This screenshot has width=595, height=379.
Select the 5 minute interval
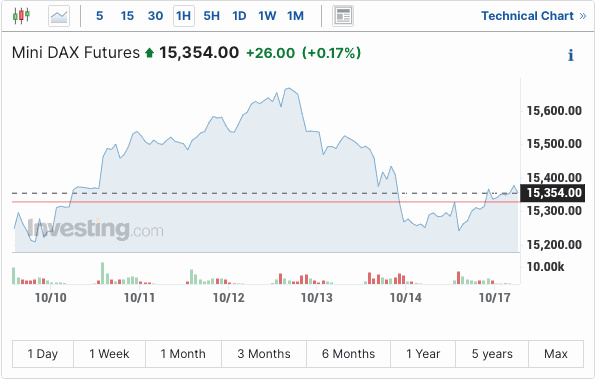click(99, 16)
